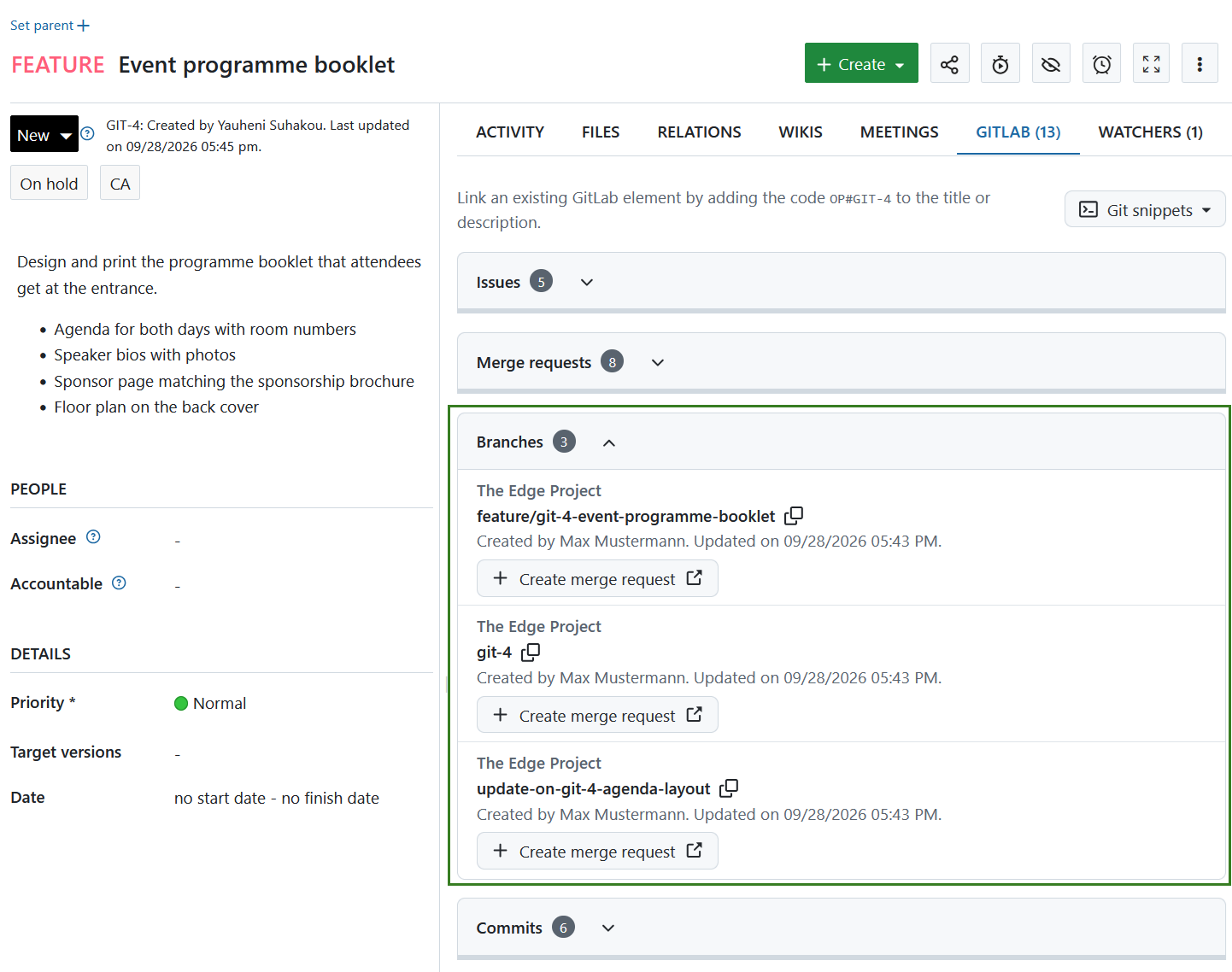Screen dimensions: 1232x972
Task: Collapse the Branches section
Action: (x=609, y=442)
